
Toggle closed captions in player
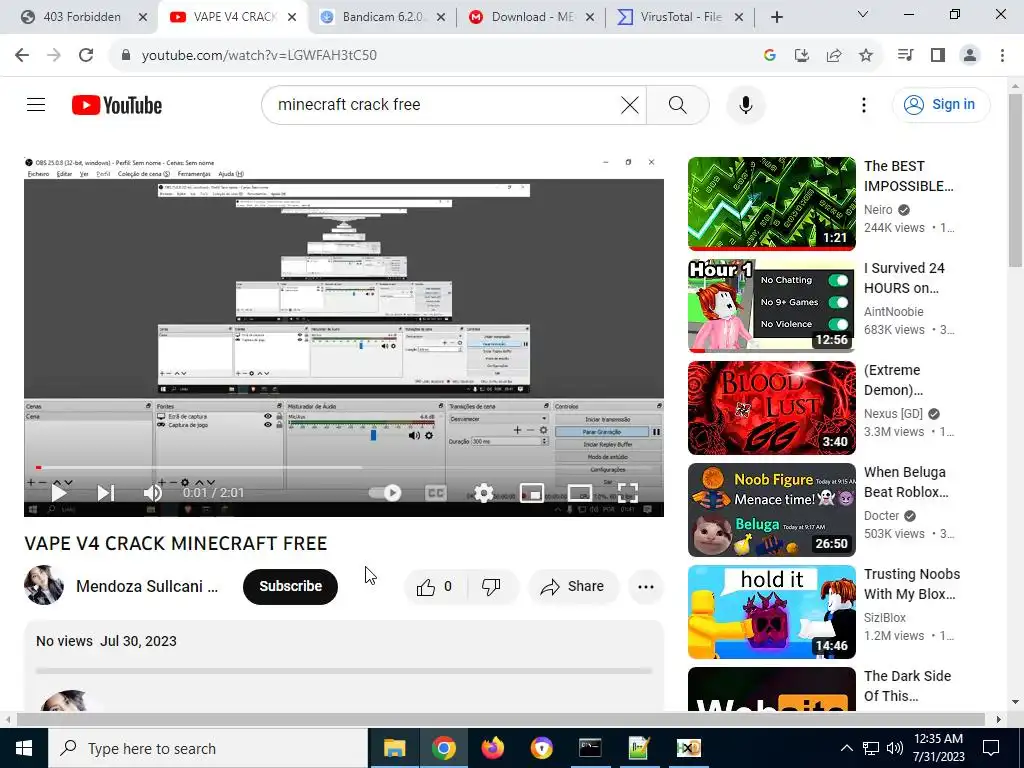pyautogui.click(x=436, y=493)
